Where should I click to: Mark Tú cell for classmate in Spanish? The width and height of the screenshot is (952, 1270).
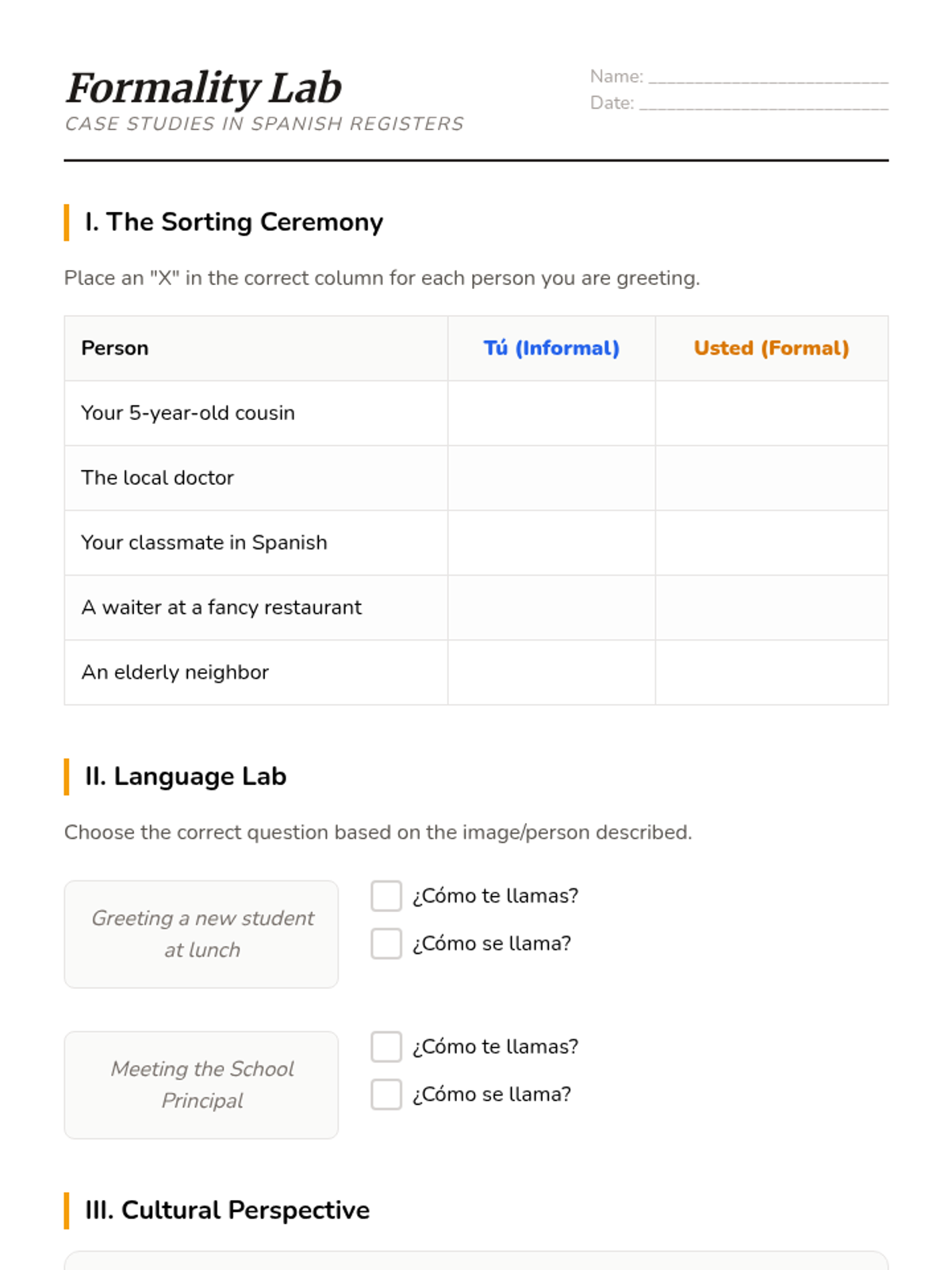pyautogui.click(x=551, y=543)
